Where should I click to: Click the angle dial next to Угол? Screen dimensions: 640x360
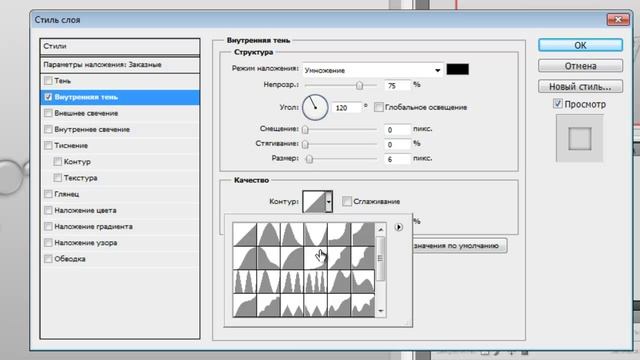[x=315, y=107]
